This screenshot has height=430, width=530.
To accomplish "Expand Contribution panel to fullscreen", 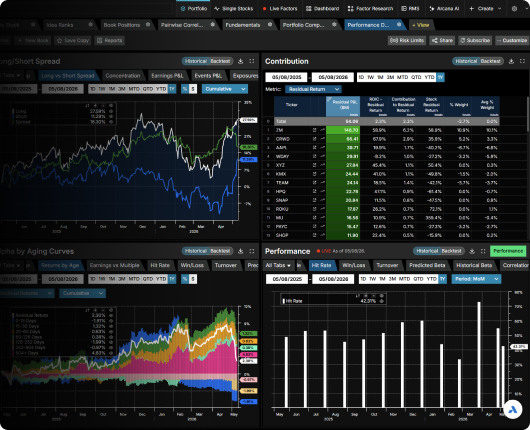I will pyautogui.click(x=522, y=61).
